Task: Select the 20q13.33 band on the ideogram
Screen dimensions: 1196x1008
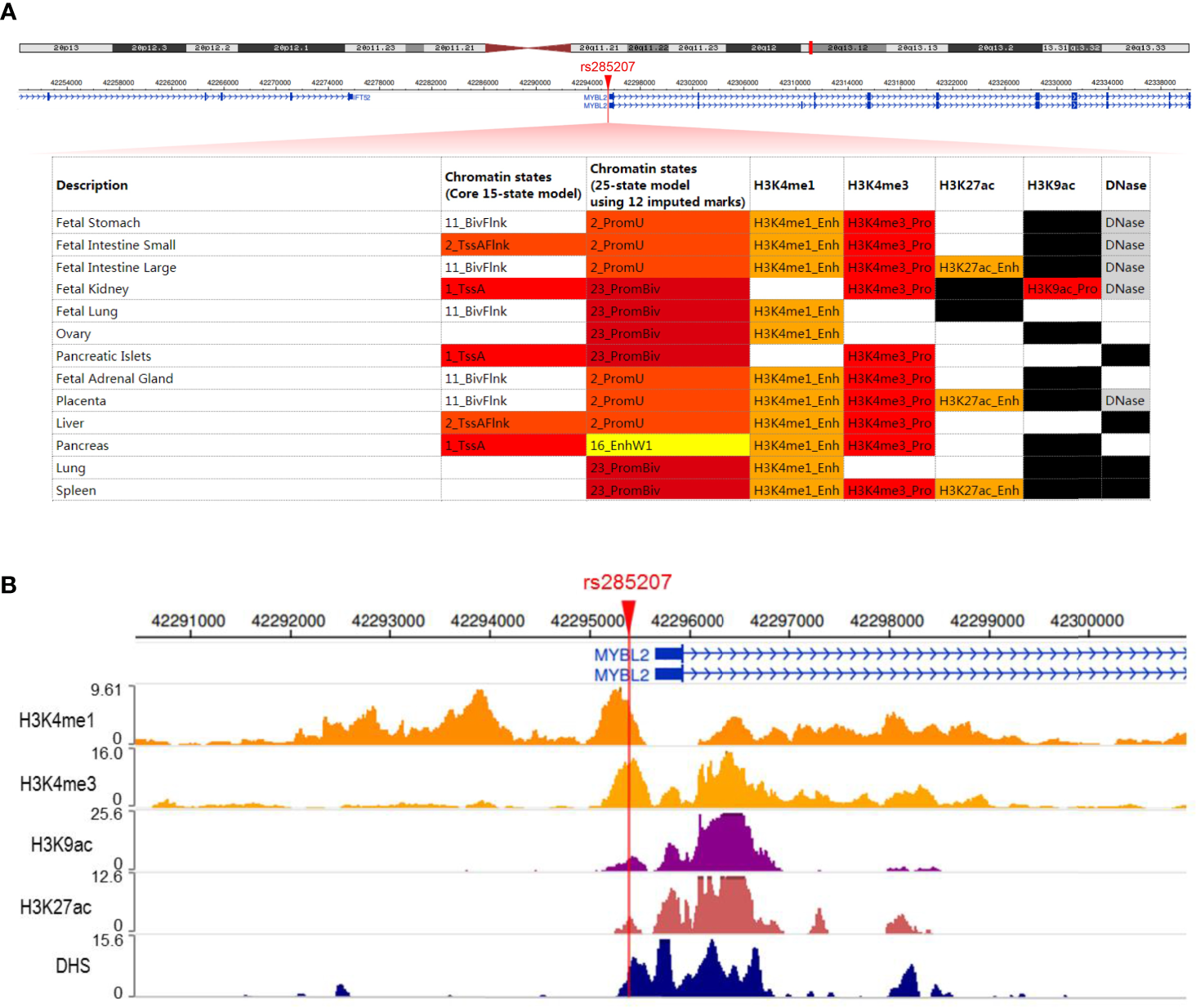Action: click(x=1145, y=48)
